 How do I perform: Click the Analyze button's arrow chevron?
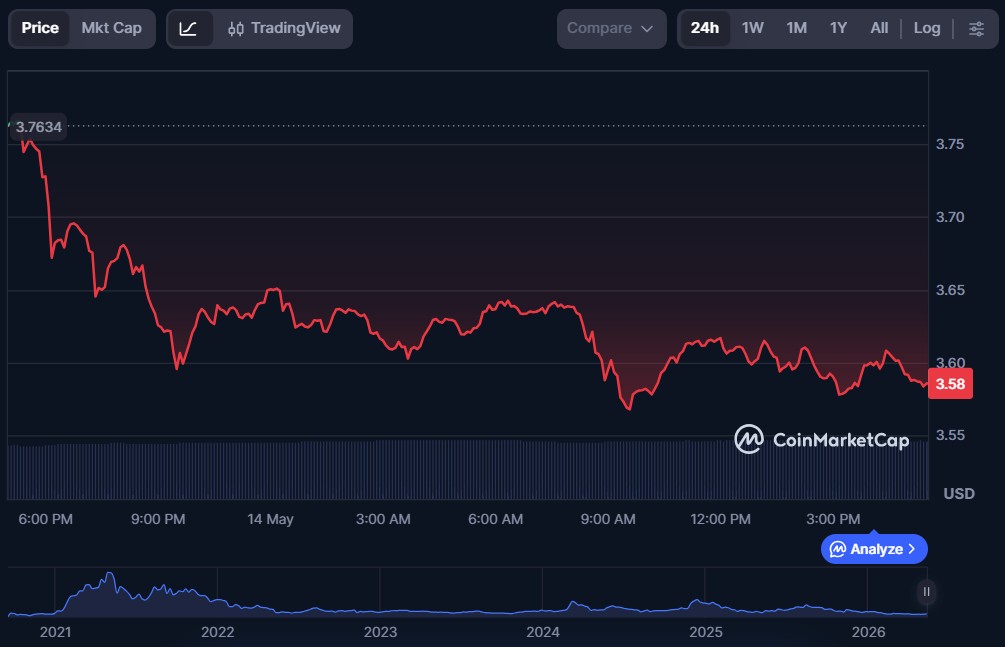click(x=912, y=550)
